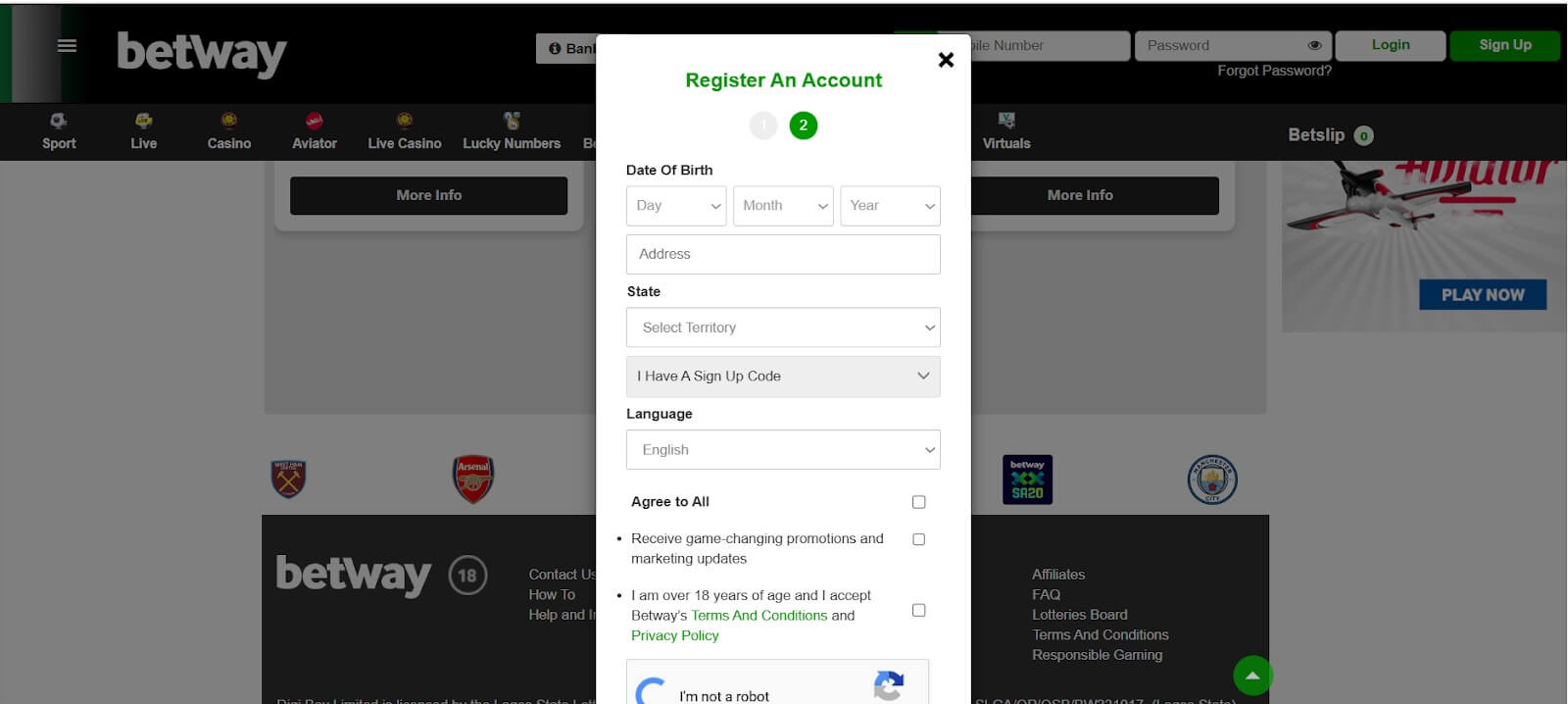Click the Manchester City club badge
The width and height of the screenshot is (1568, 704).
pos(1211,479)
